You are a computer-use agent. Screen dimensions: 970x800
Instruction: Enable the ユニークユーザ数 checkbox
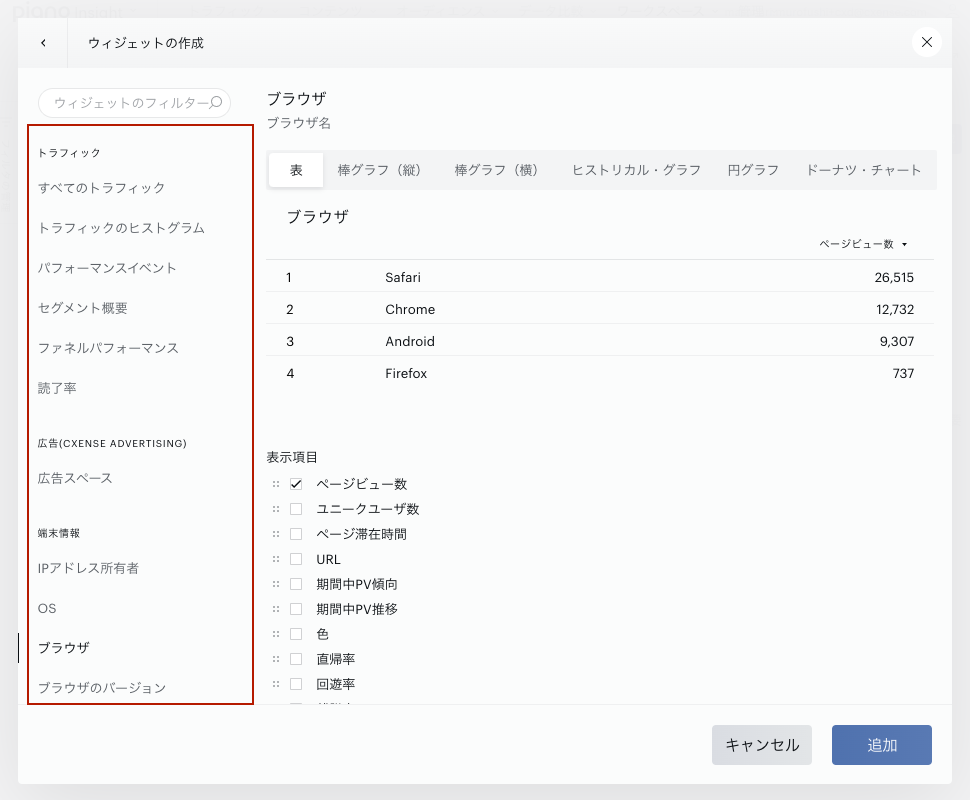coord(296,509)
